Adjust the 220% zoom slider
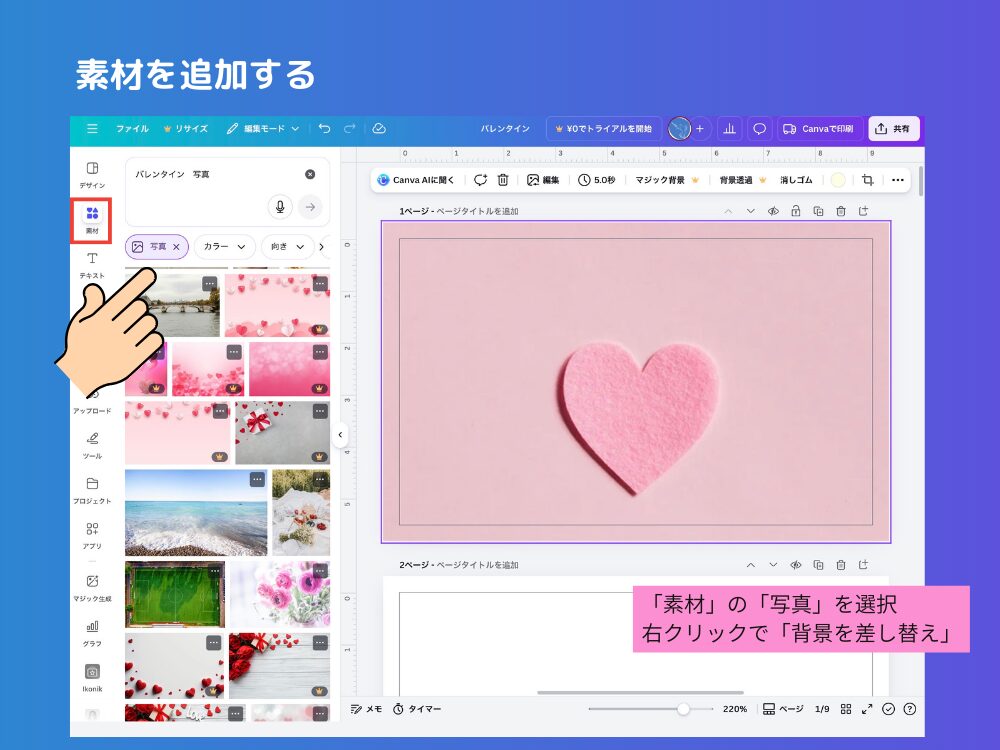The image size is (1000, 750). [685, 708]
